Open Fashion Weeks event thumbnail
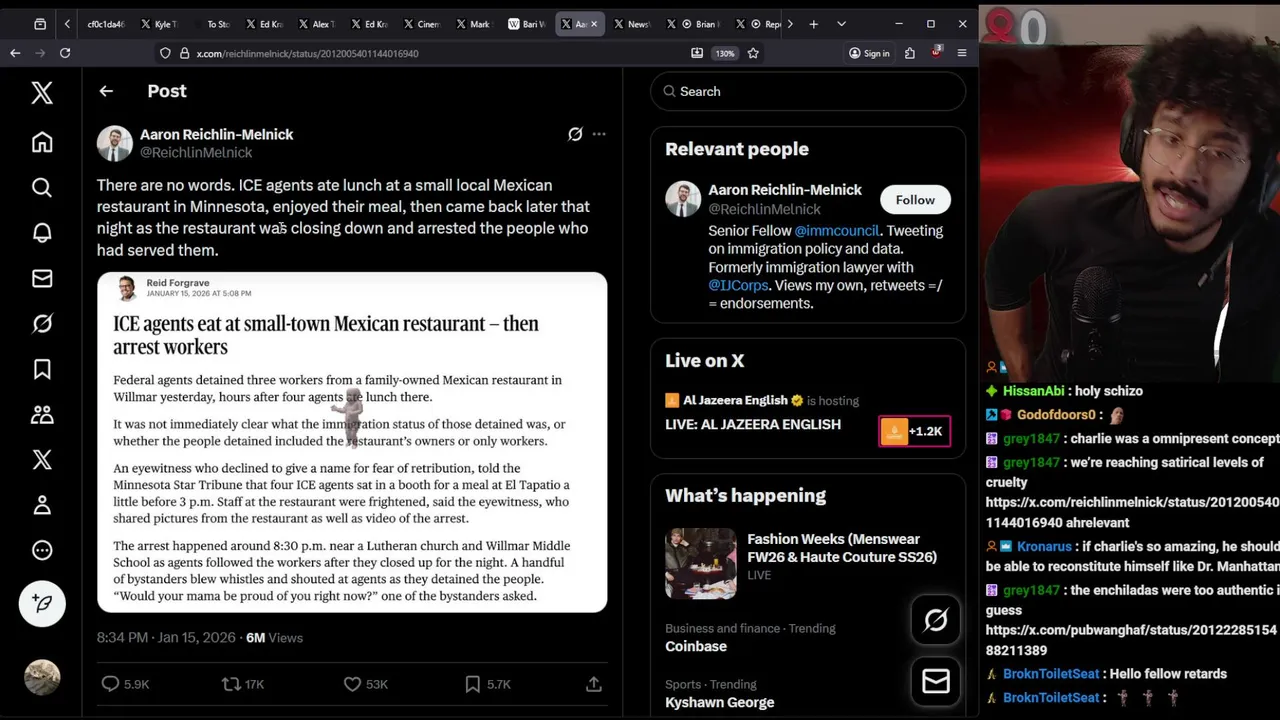Viewport: 1280px width, 720px height. 701,564
